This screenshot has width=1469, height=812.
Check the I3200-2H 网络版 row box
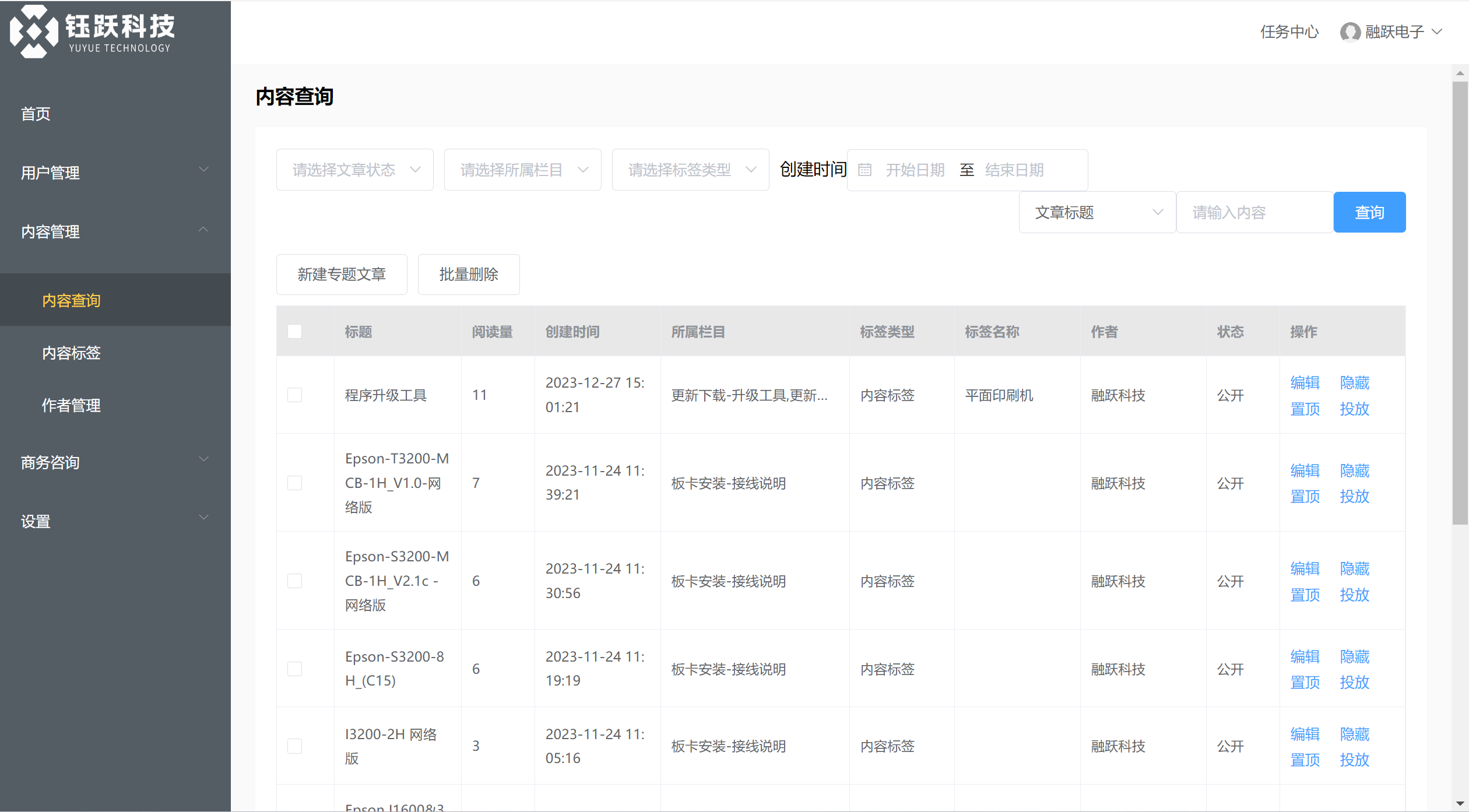tap(295, 746)
